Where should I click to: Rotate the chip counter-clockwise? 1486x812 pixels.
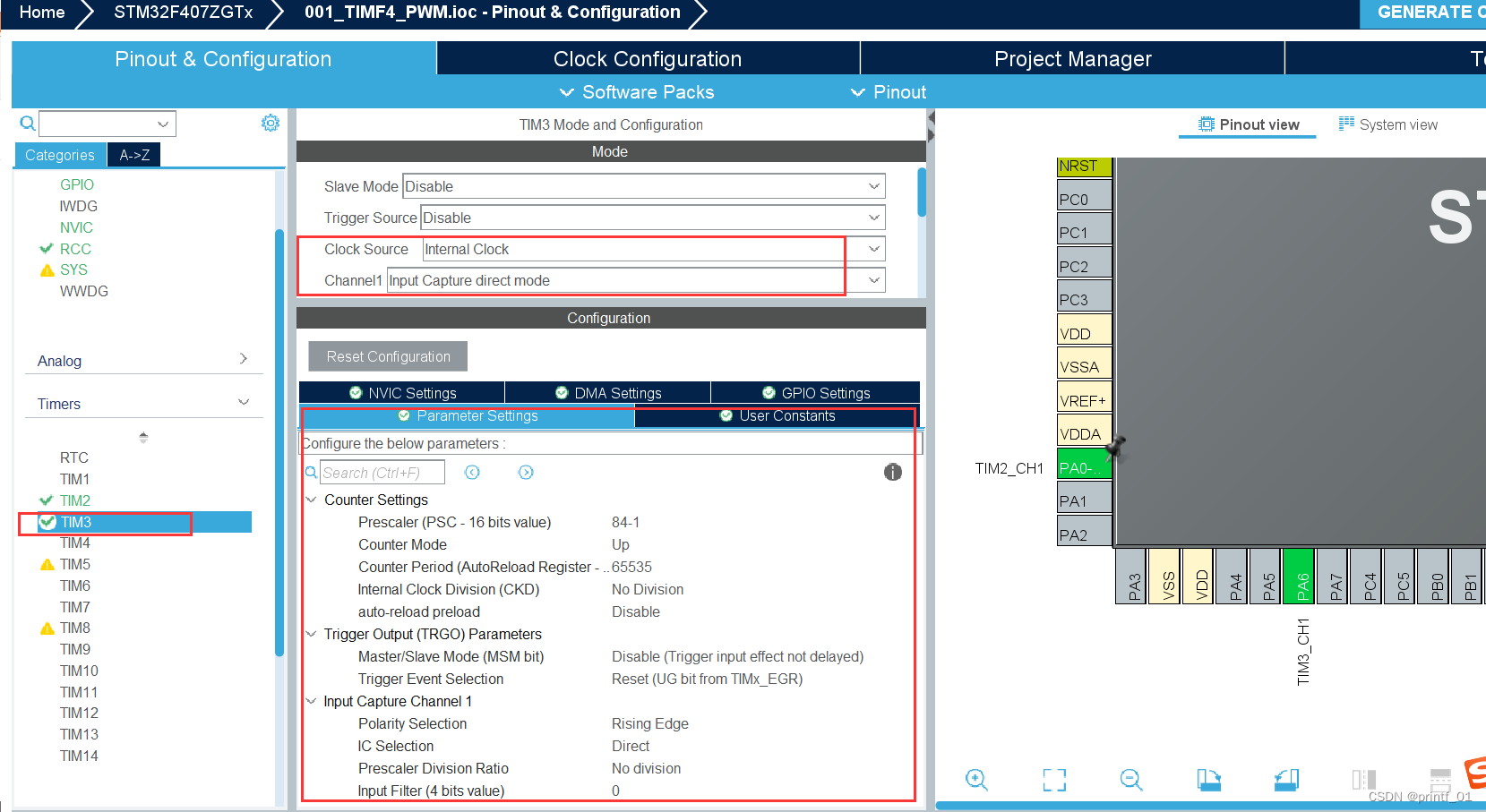(1286, 780)
